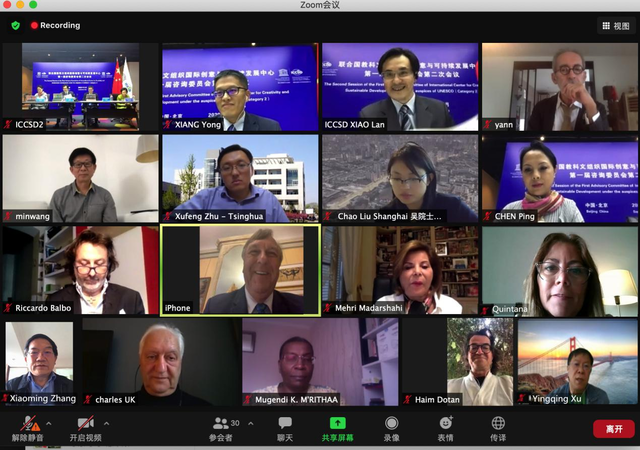
Task: Click the red Recording indicator
Action: click(55, 25)
